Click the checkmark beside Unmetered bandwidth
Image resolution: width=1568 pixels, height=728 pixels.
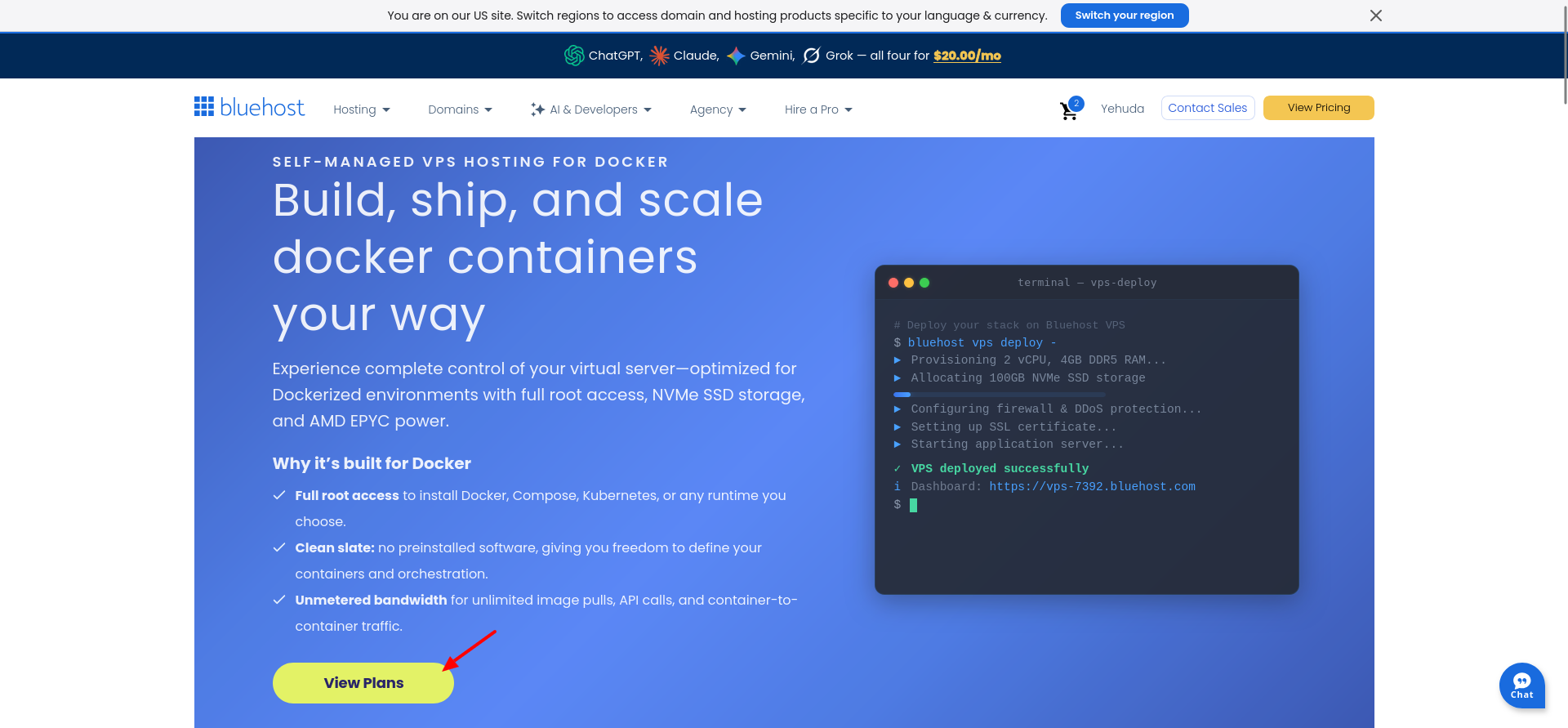click(x=279, y=600)
